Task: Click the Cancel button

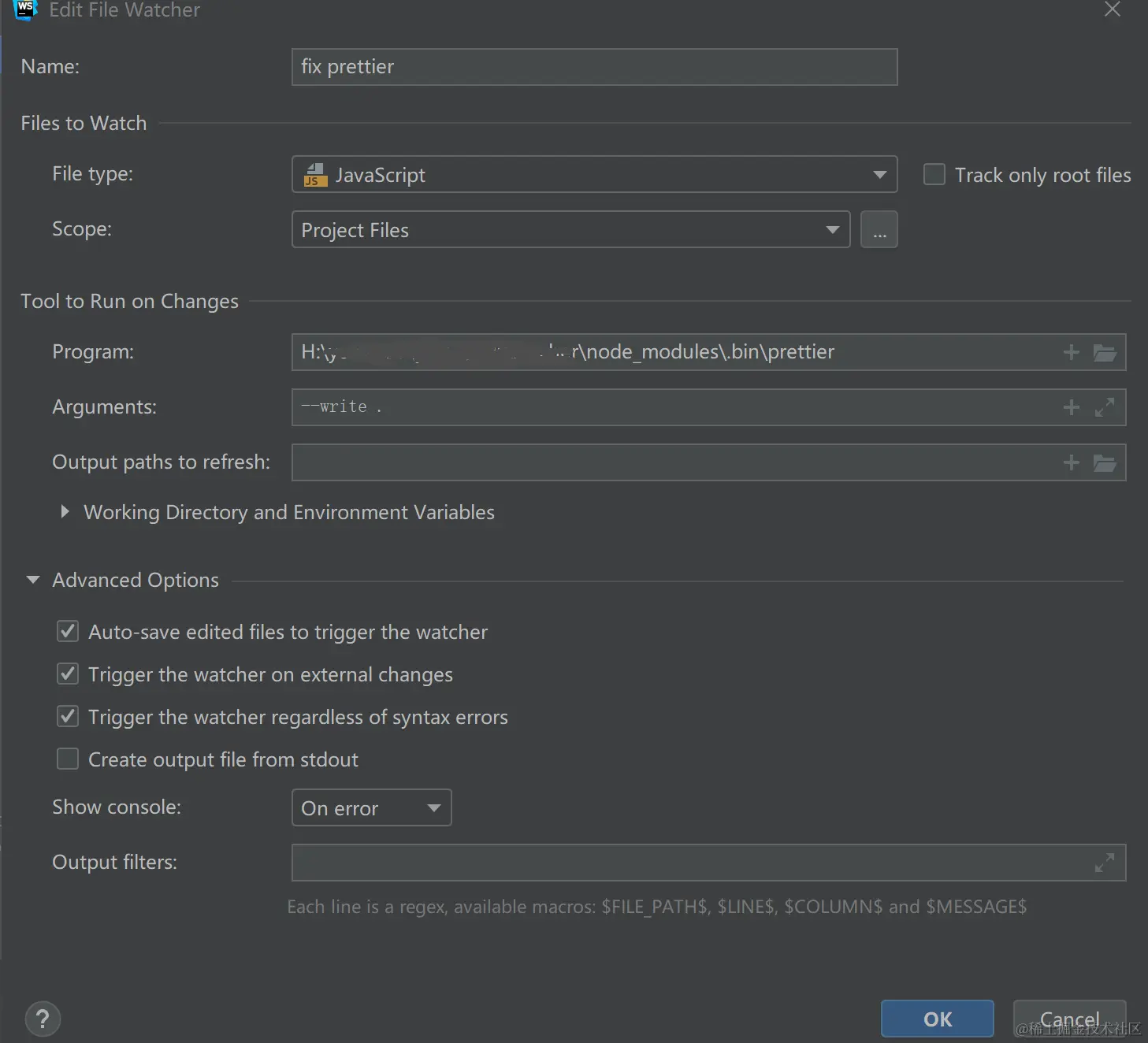Action: click(x=1069, y=1019)
